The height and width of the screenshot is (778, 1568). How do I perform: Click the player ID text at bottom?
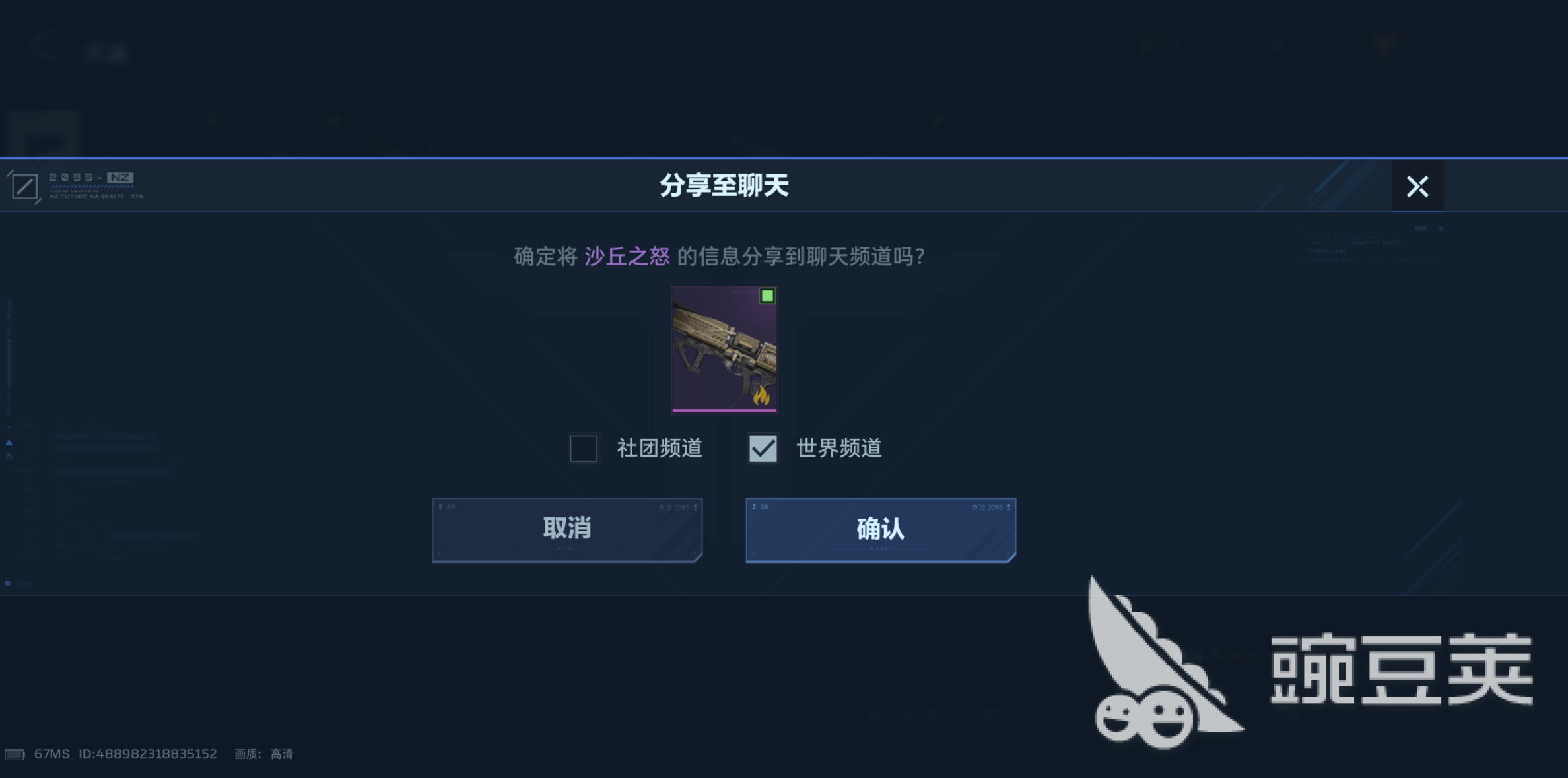148,754
